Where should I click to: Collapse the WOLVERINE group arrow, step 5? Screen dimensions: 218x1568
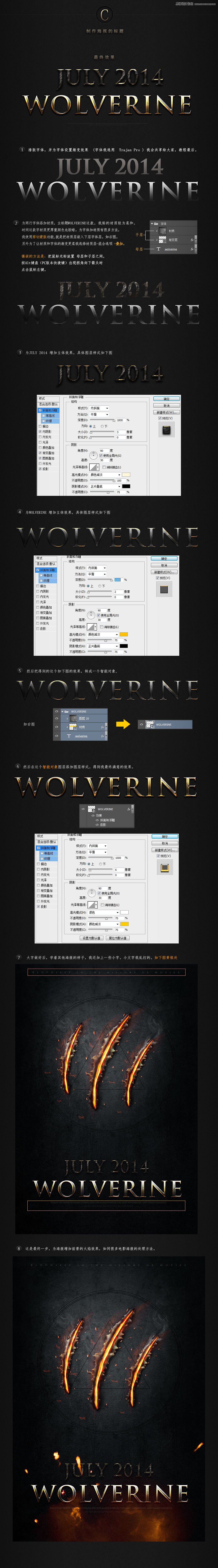(x=63, y=711)
